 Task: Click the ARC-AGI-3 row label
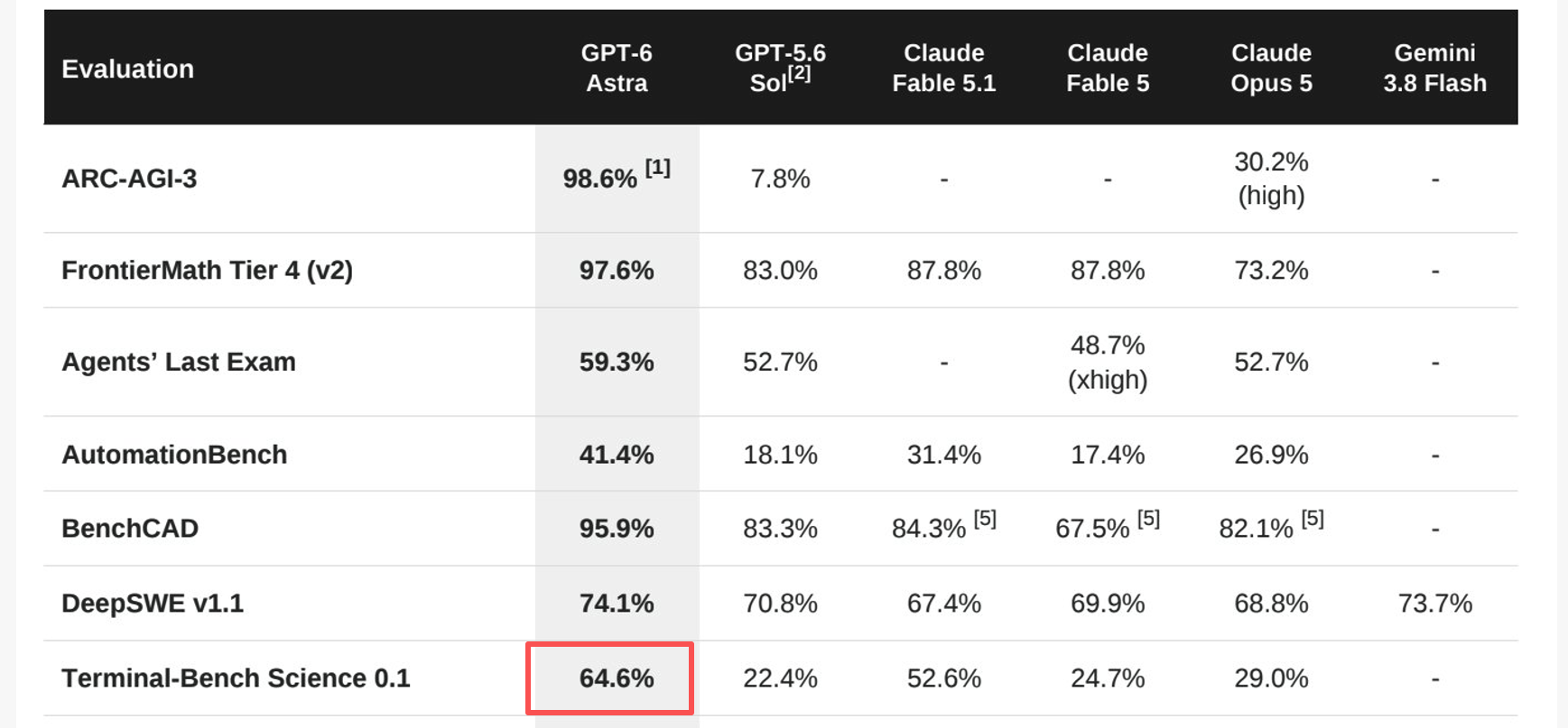(x=129, y=179)
